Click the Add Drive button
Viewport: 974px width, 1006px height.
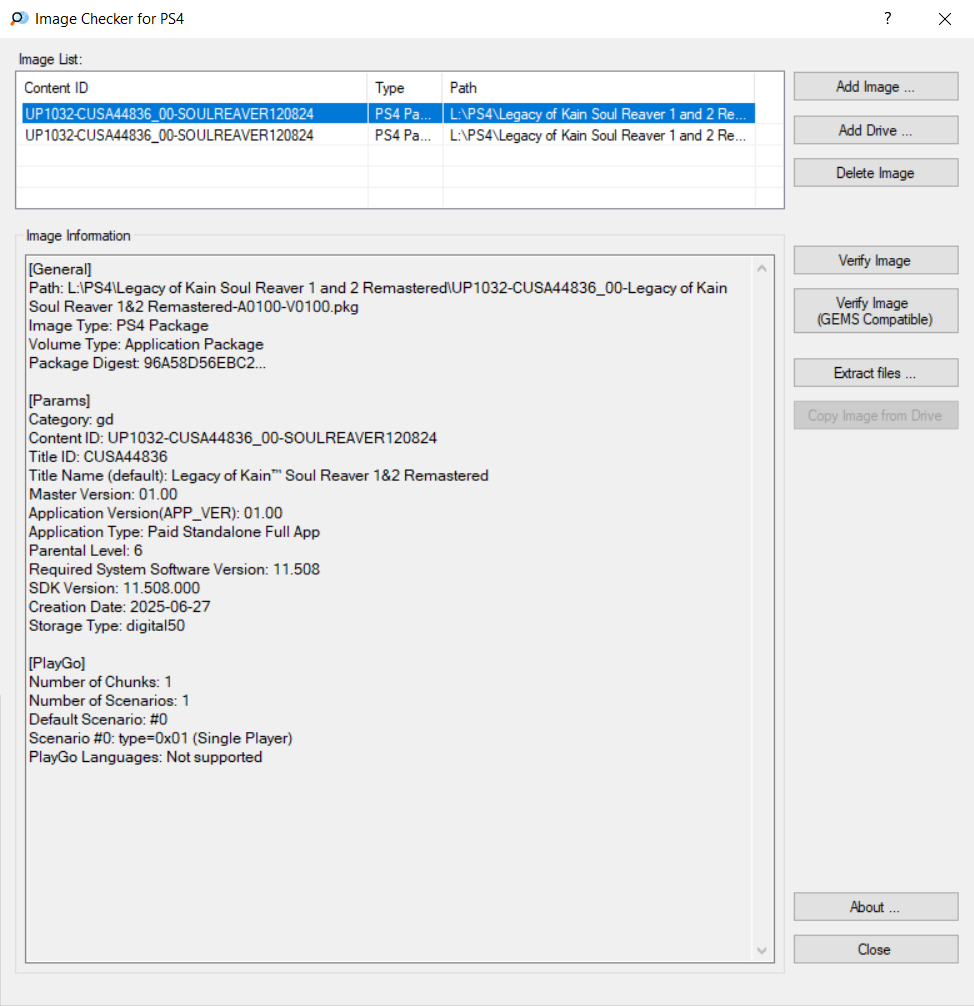(x=875, y=130)
